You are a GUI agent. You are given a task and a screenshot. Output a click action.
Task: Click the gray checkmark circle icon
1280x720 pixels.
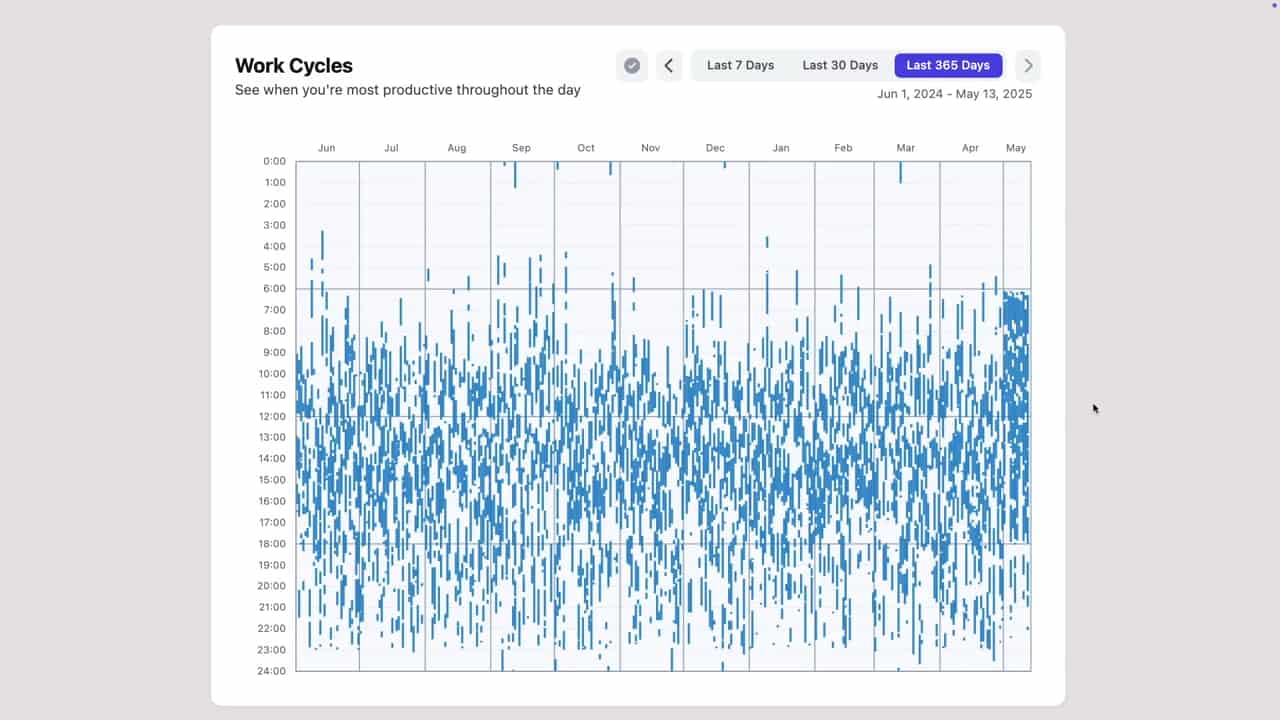click(632, 66)
